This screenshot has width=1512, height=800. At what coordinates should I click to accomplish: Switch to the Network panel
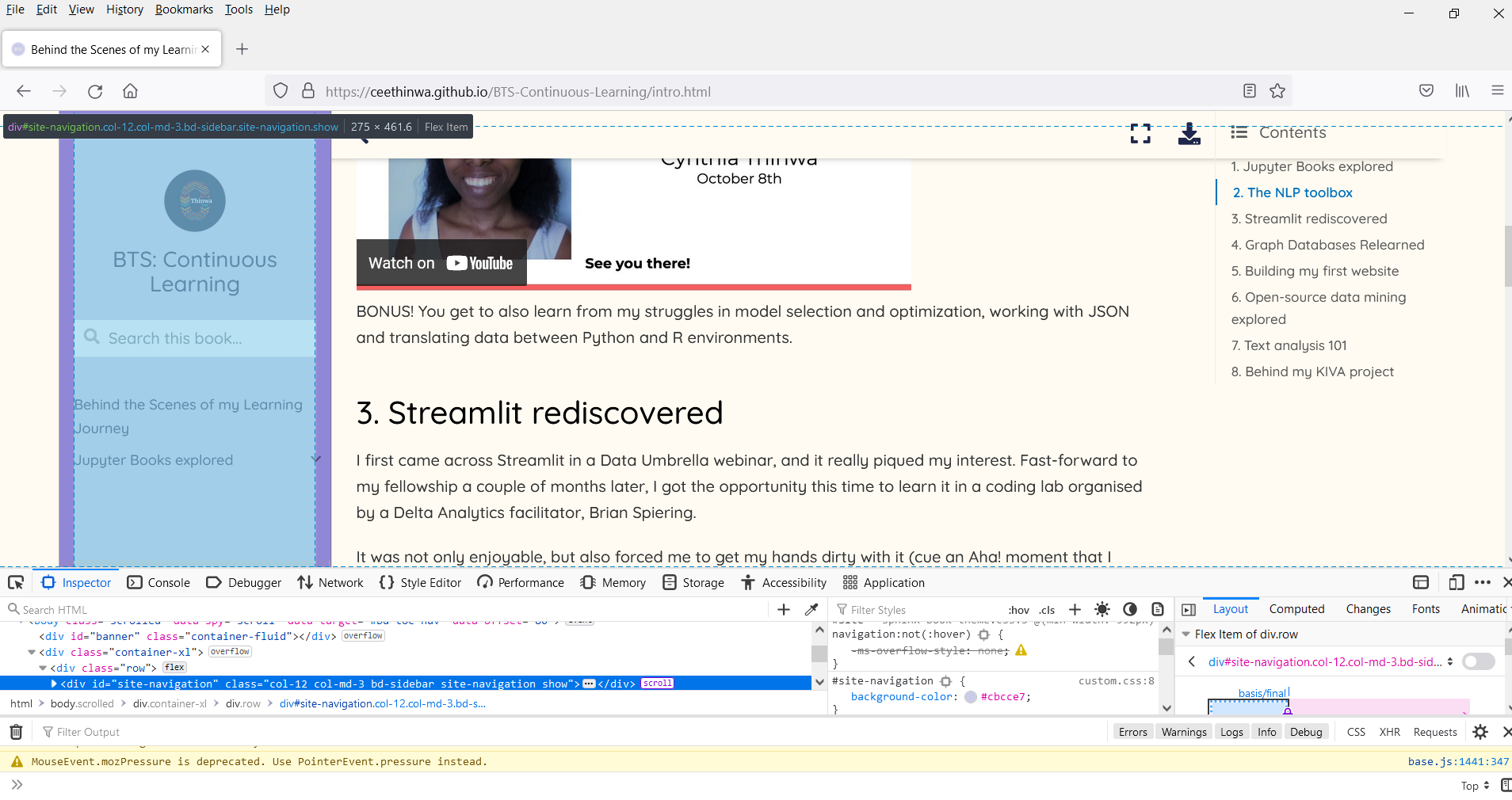click(330, 583)
